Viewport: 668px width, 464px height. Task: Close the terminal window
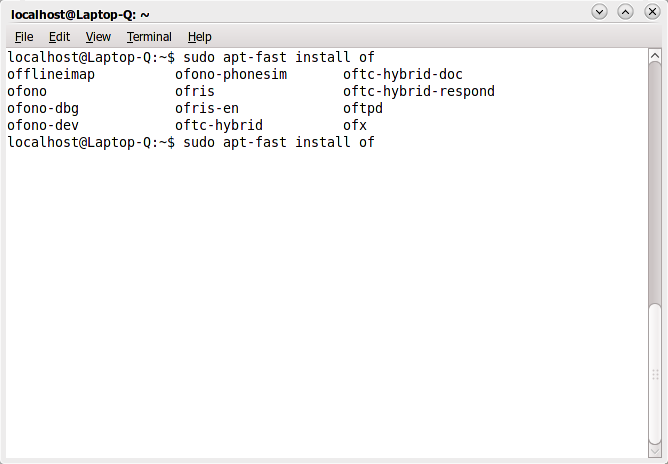point(650,12)
